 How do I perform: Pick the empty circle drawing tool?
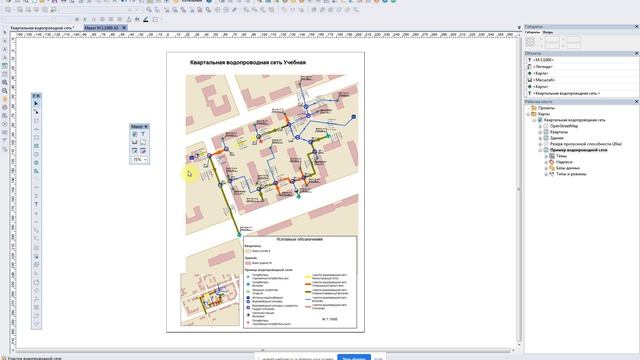click(x=36, y=154)
